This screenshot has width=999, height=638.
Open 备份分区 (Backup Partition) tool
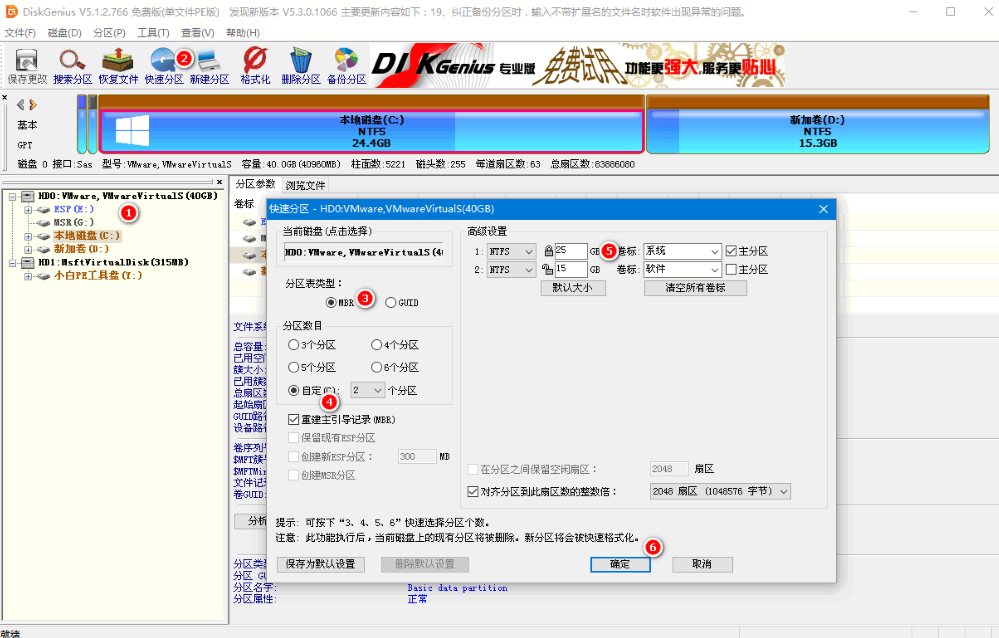tap(346, 64)
